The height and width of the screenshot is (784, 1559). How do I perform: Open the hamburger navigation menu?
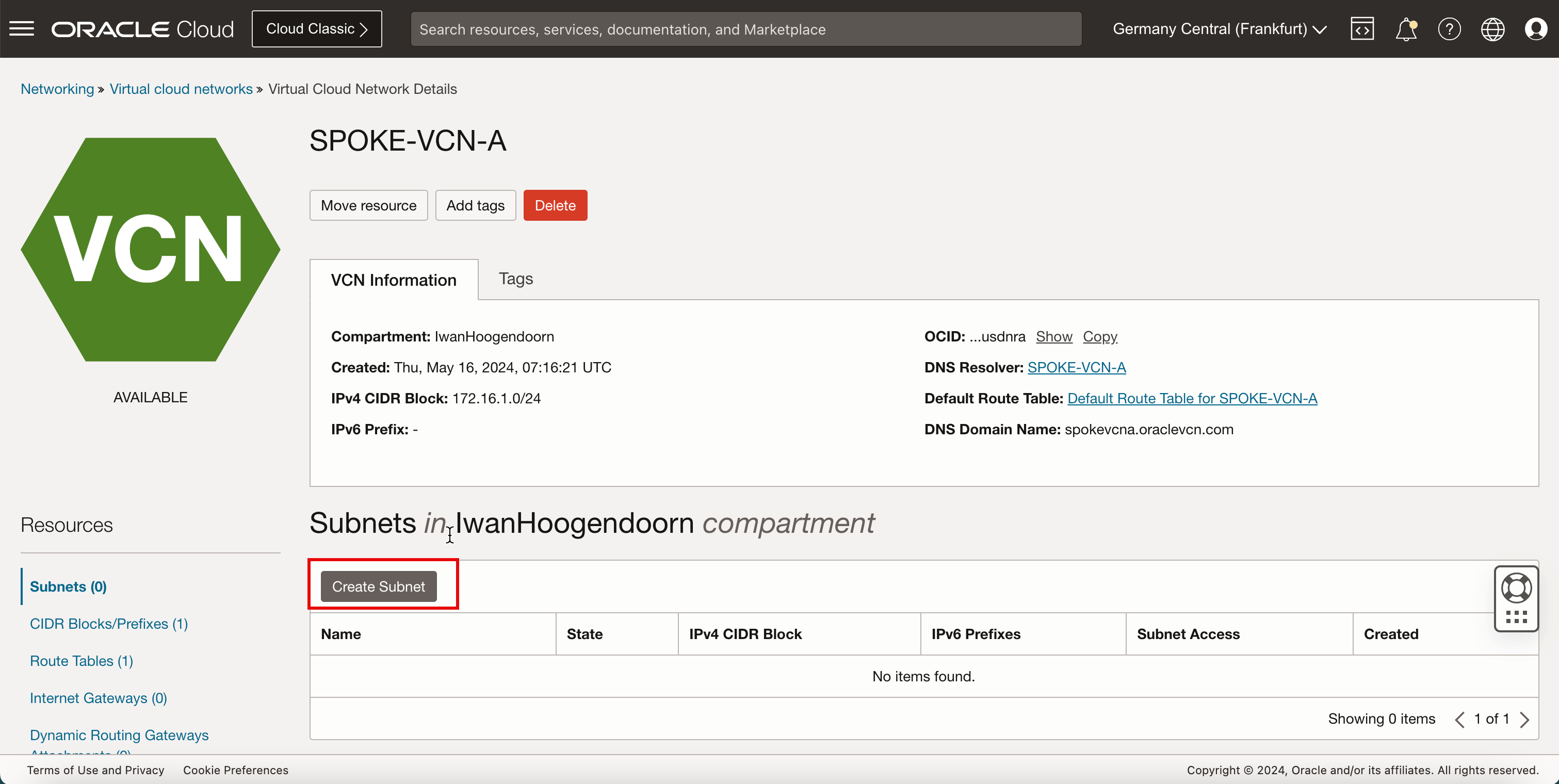(x=22, y=28)
